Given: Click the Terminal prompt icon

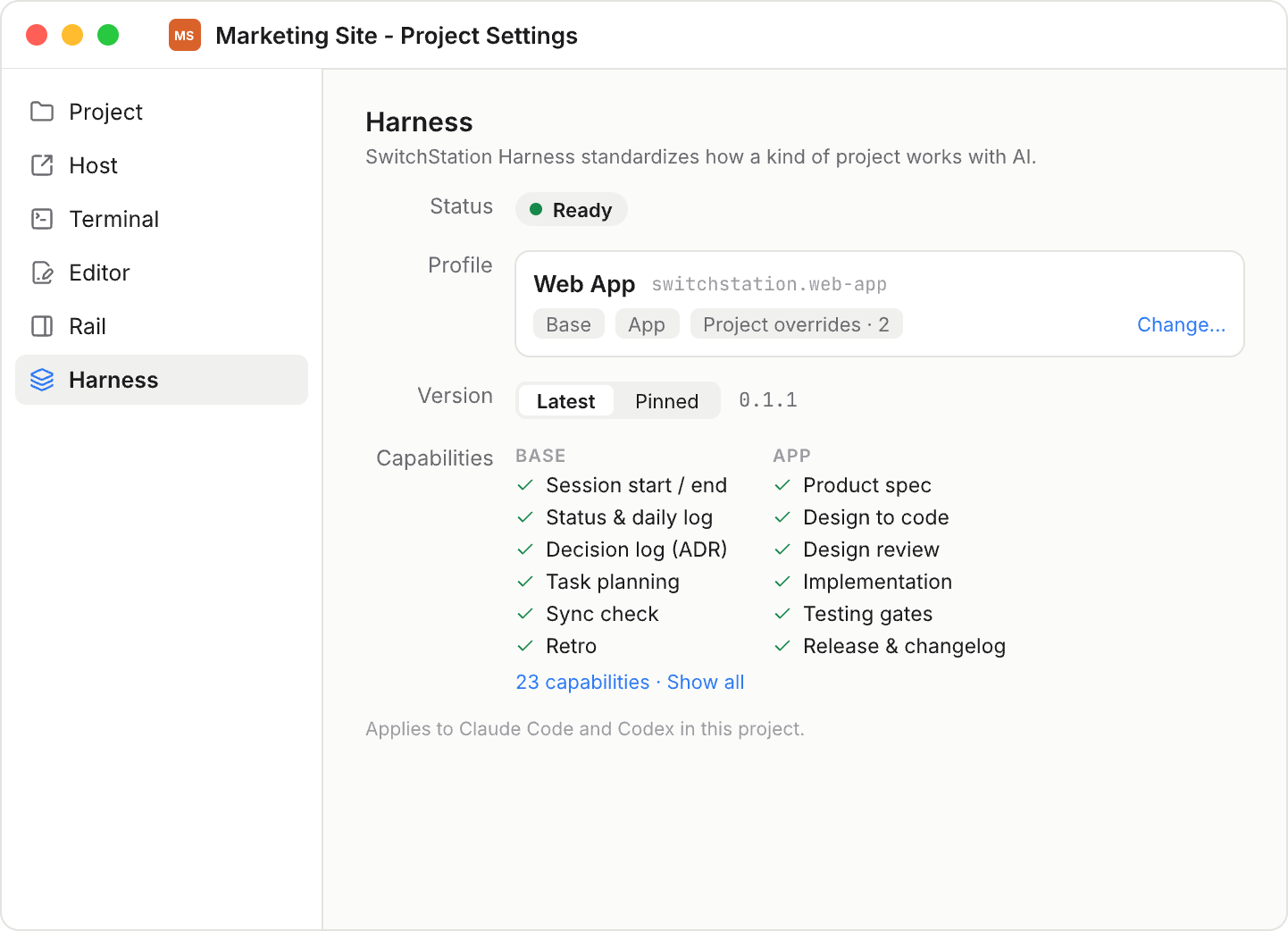Looking at the screenshot, I should 42,219.
